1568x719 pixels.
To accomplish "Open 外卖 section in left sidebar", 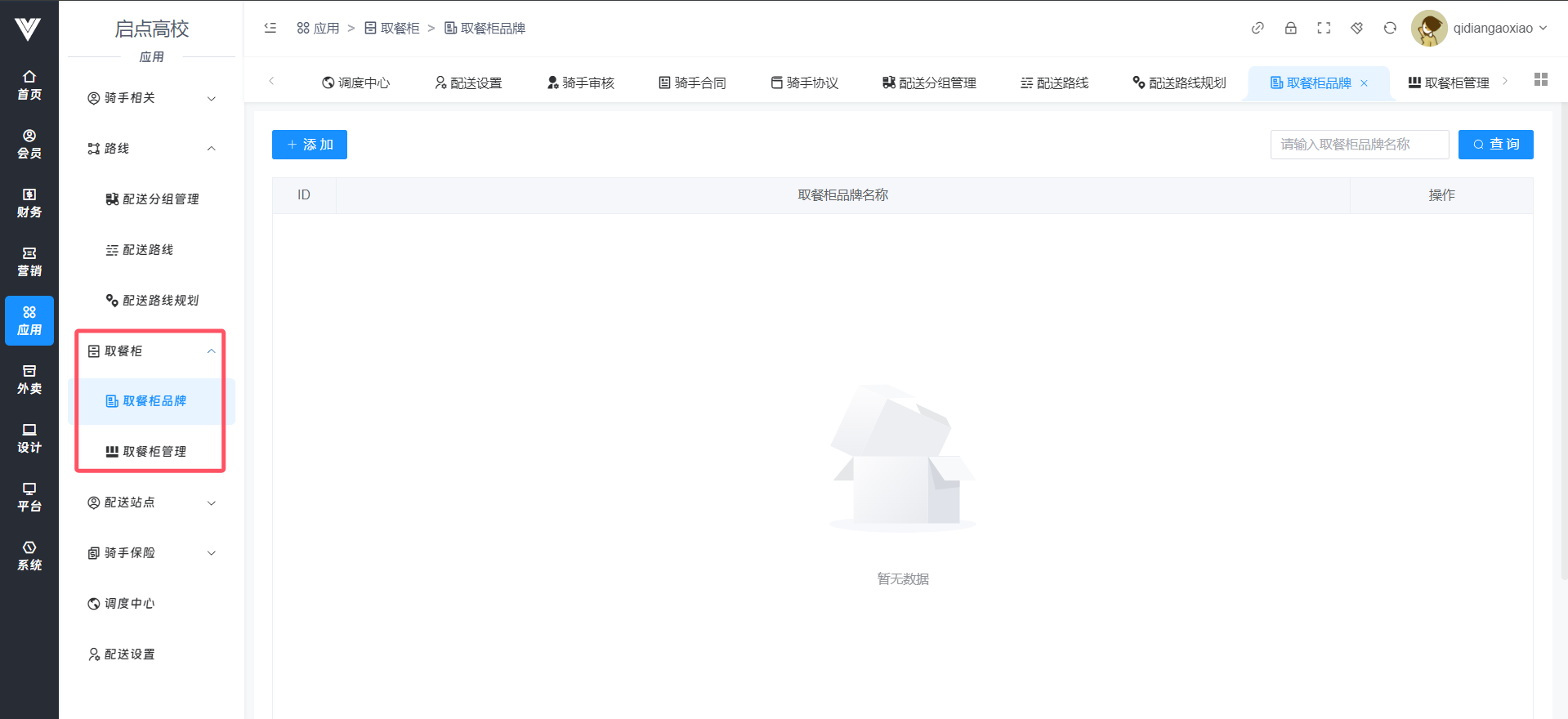I will [x=29, y=379].
